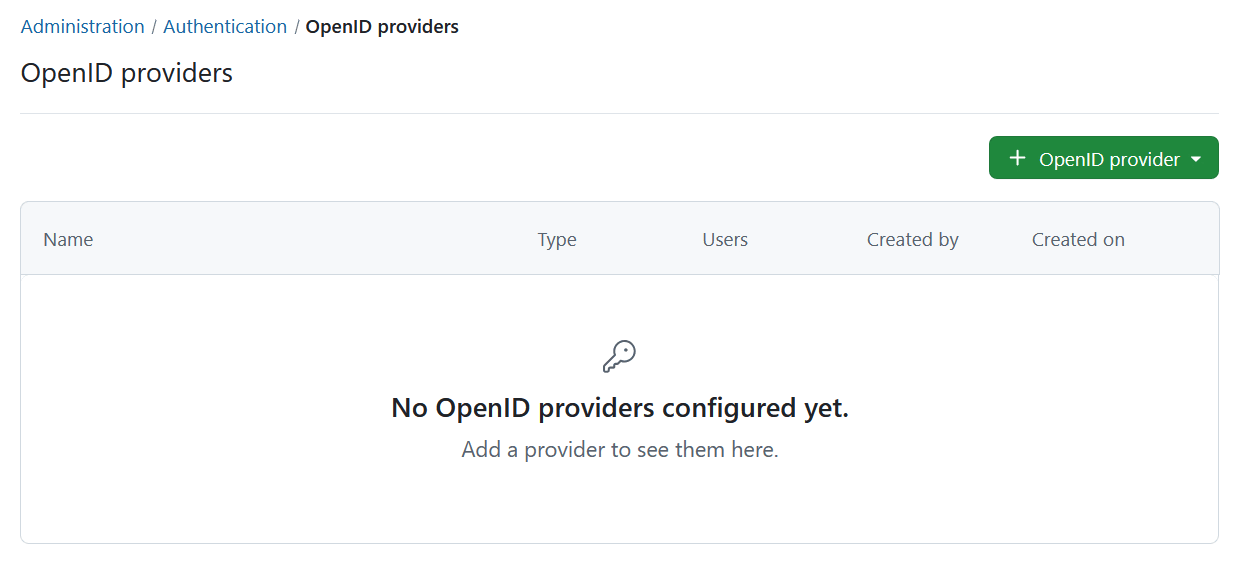Open the Authentication breadcrumb link
This screenshot has height=564, width=1233.
[x=225, y=27]
